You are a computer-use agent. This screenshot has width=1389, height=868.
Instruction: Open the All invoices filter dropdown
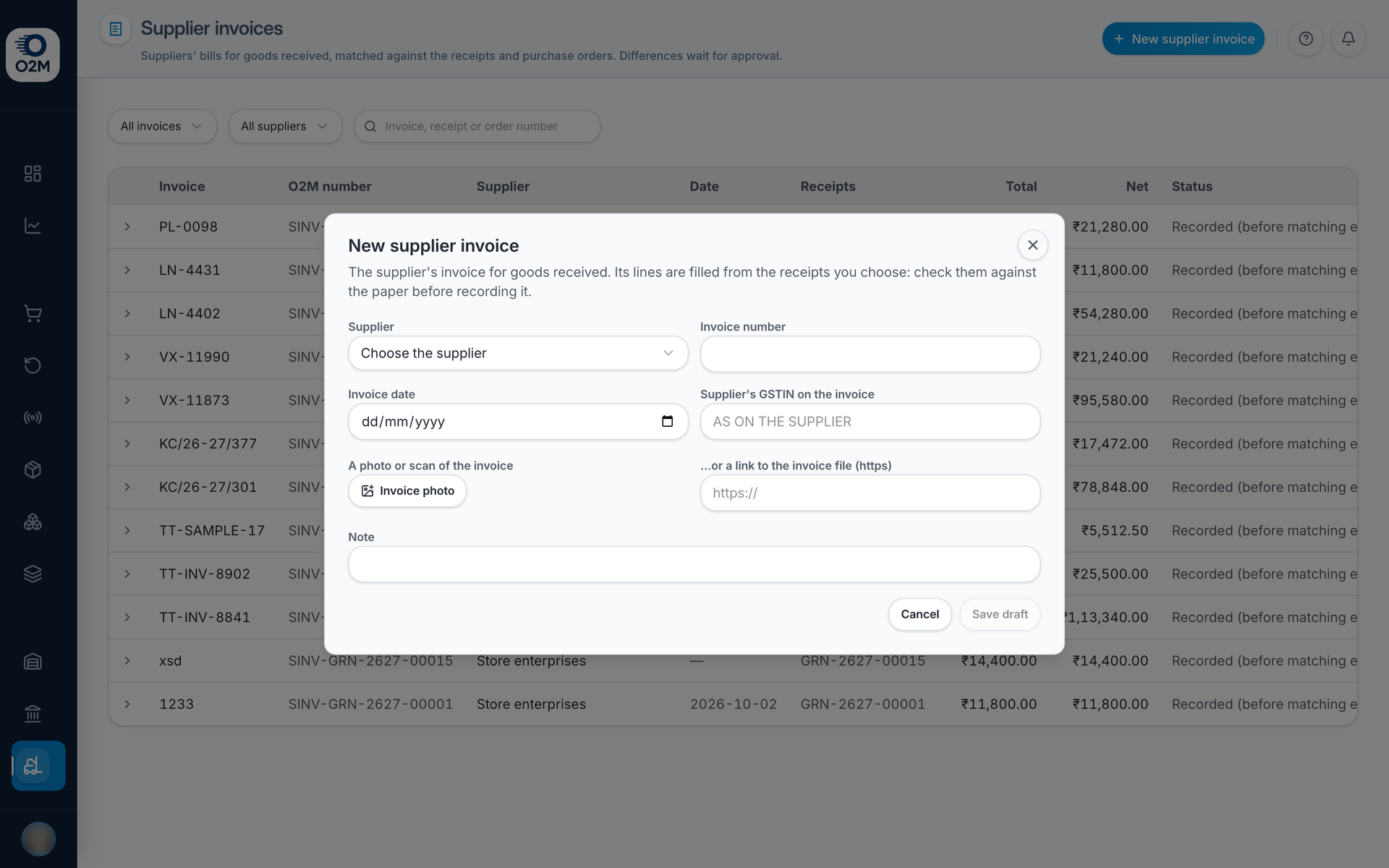162,127
